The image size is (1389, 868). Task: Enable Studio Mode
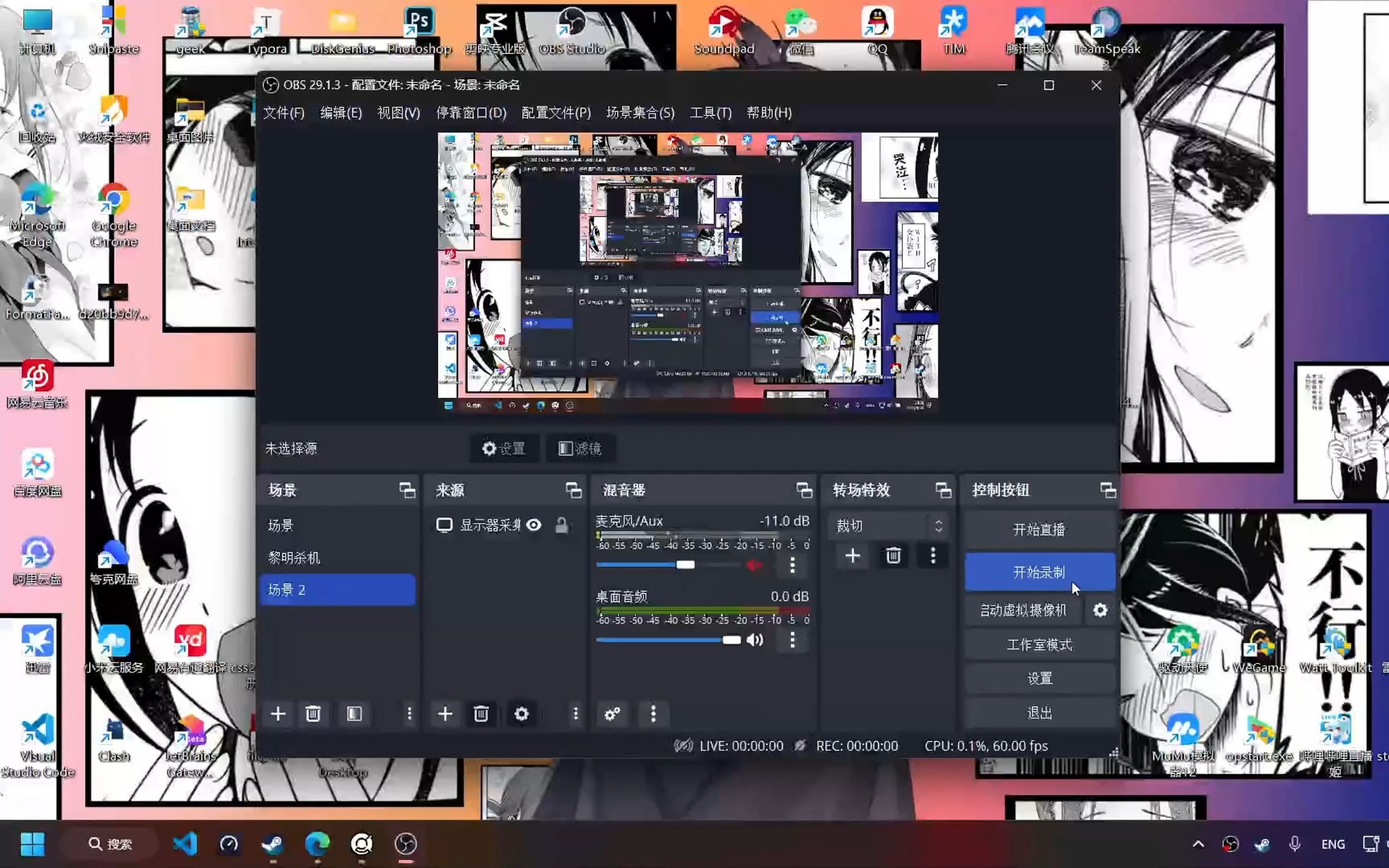click(1039, 645)
